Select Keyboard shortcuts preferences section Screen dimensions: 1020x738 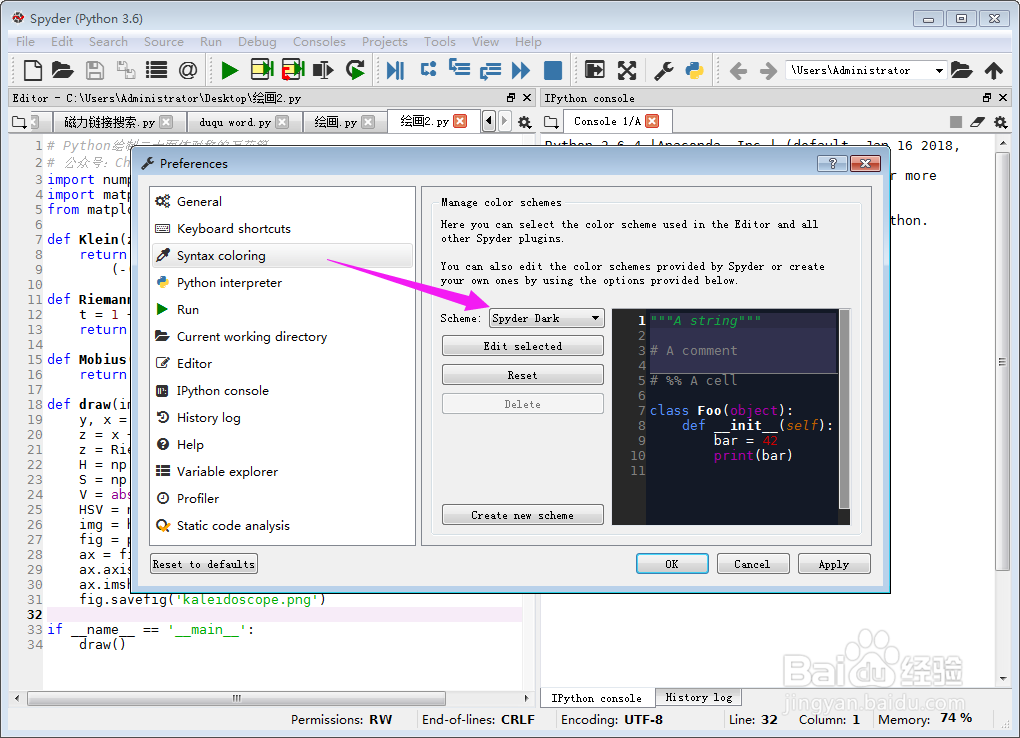point(282,228)
